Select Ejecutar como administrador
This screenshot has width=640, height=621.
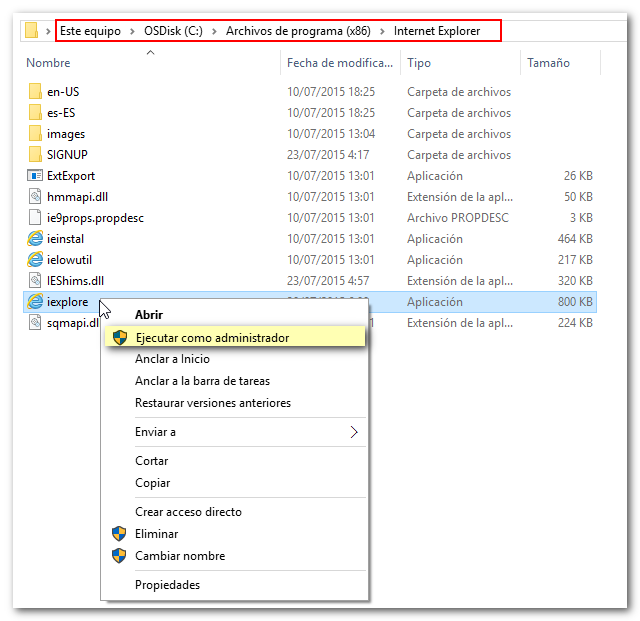(x=235, y=337)
